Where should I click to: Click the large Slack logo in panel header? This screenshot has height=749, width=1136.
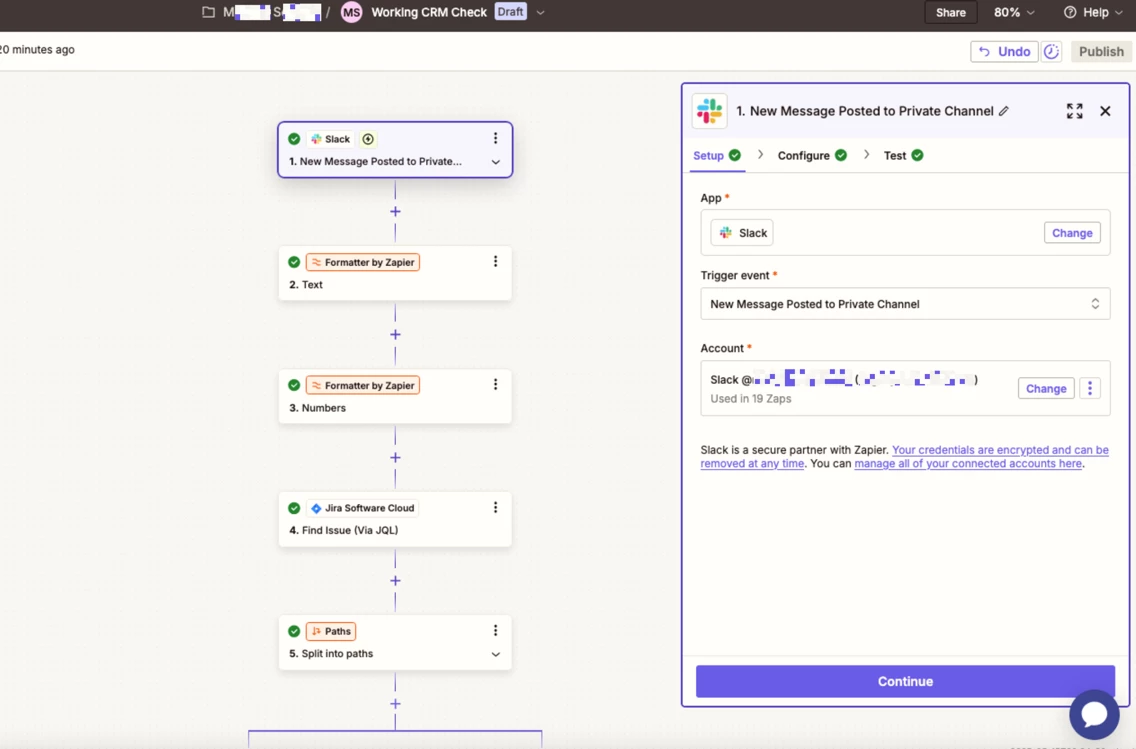click(x=709, y=111)
